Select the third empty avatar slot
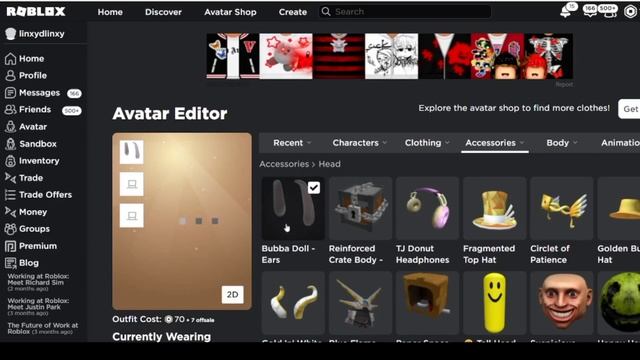 131,215
